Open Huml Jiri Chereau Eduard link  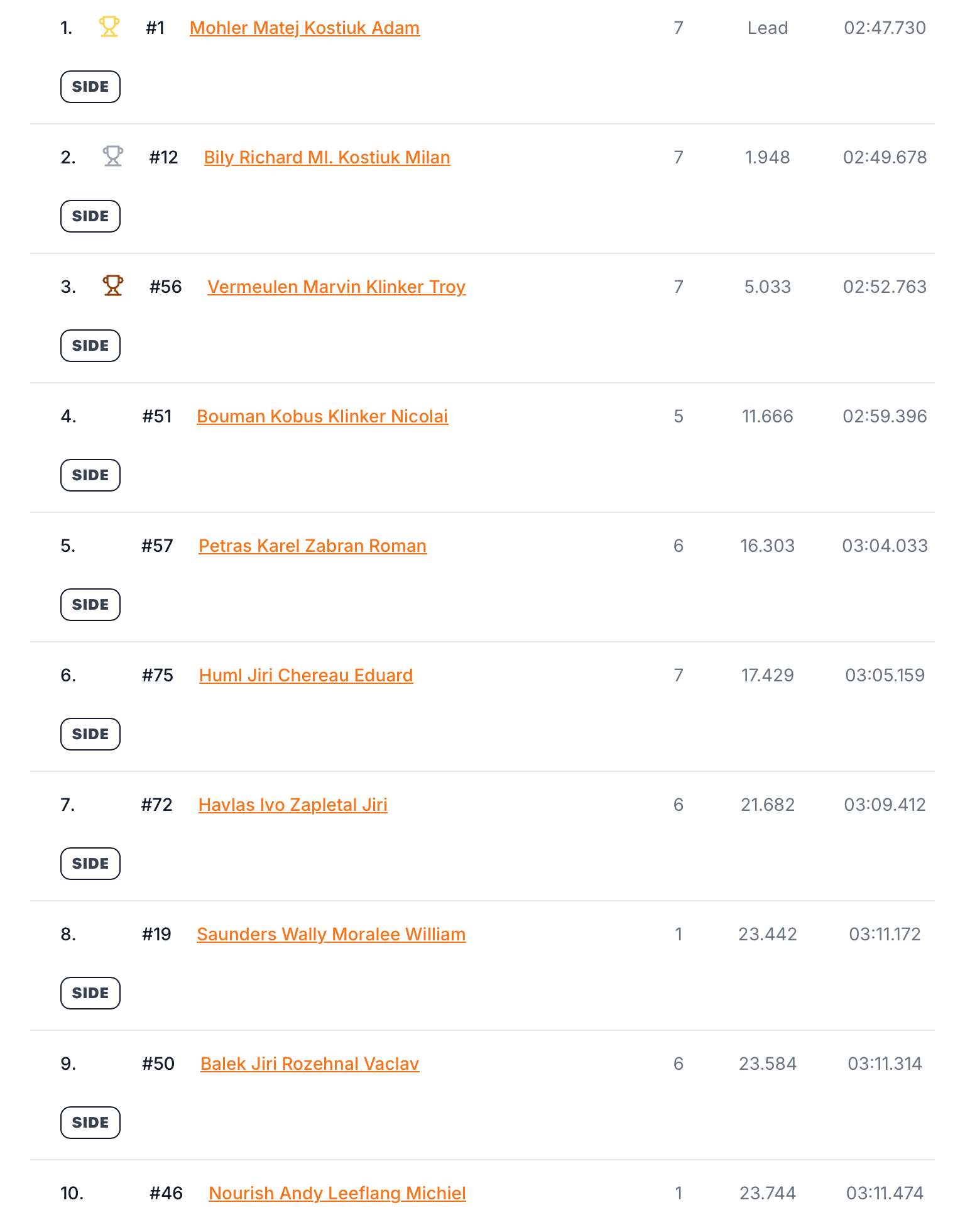tap(306, 676)
